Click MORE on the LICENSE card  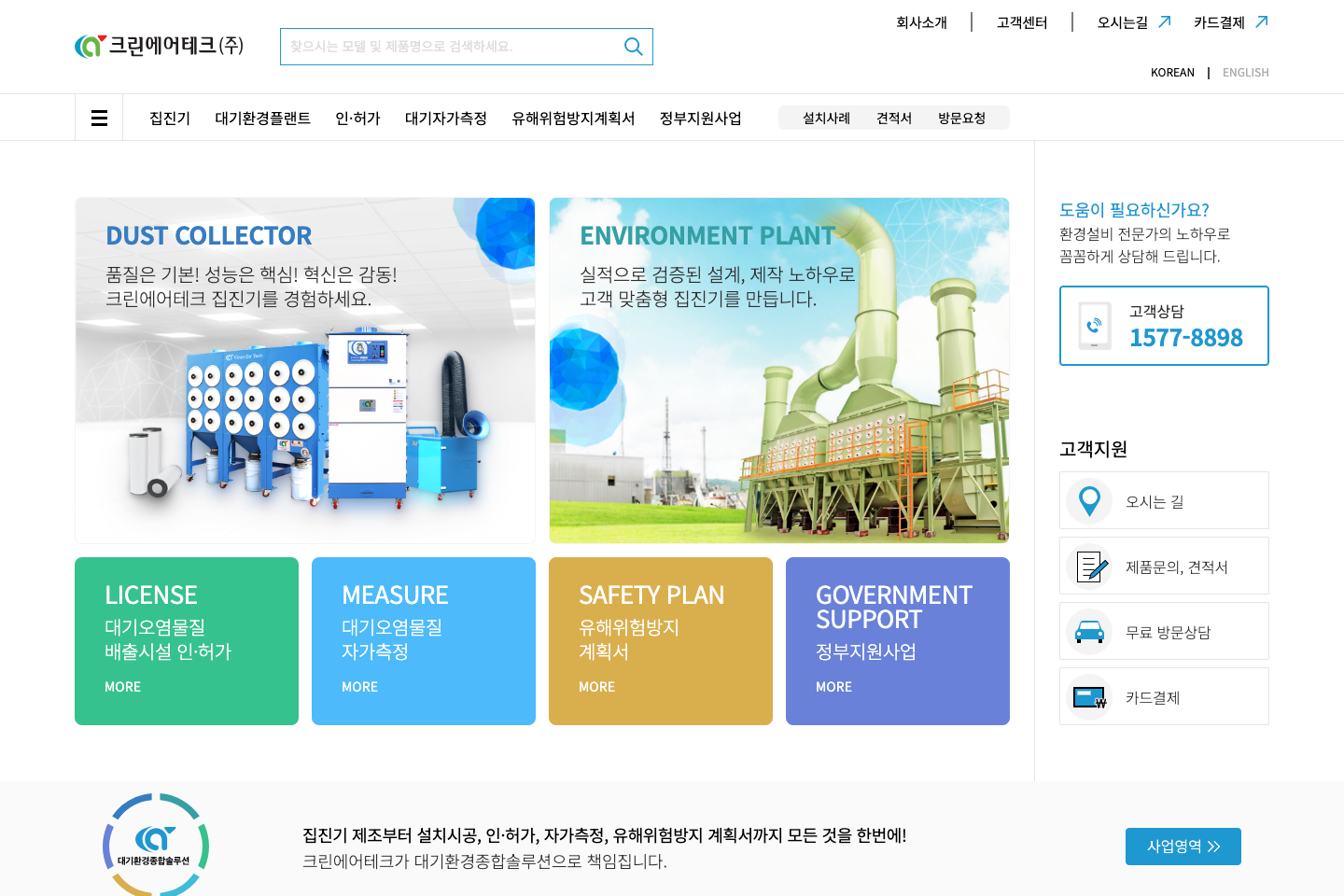[122, 687]
